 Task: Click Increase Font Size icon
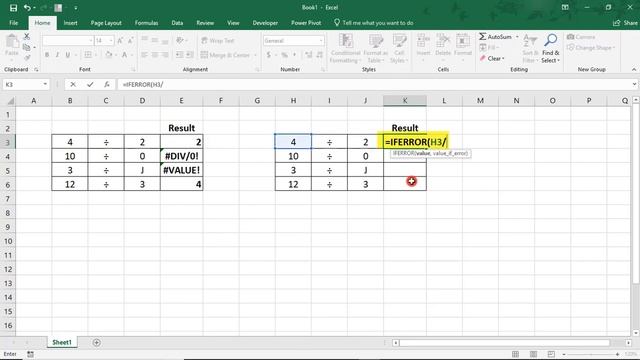(x=120, y=40)
